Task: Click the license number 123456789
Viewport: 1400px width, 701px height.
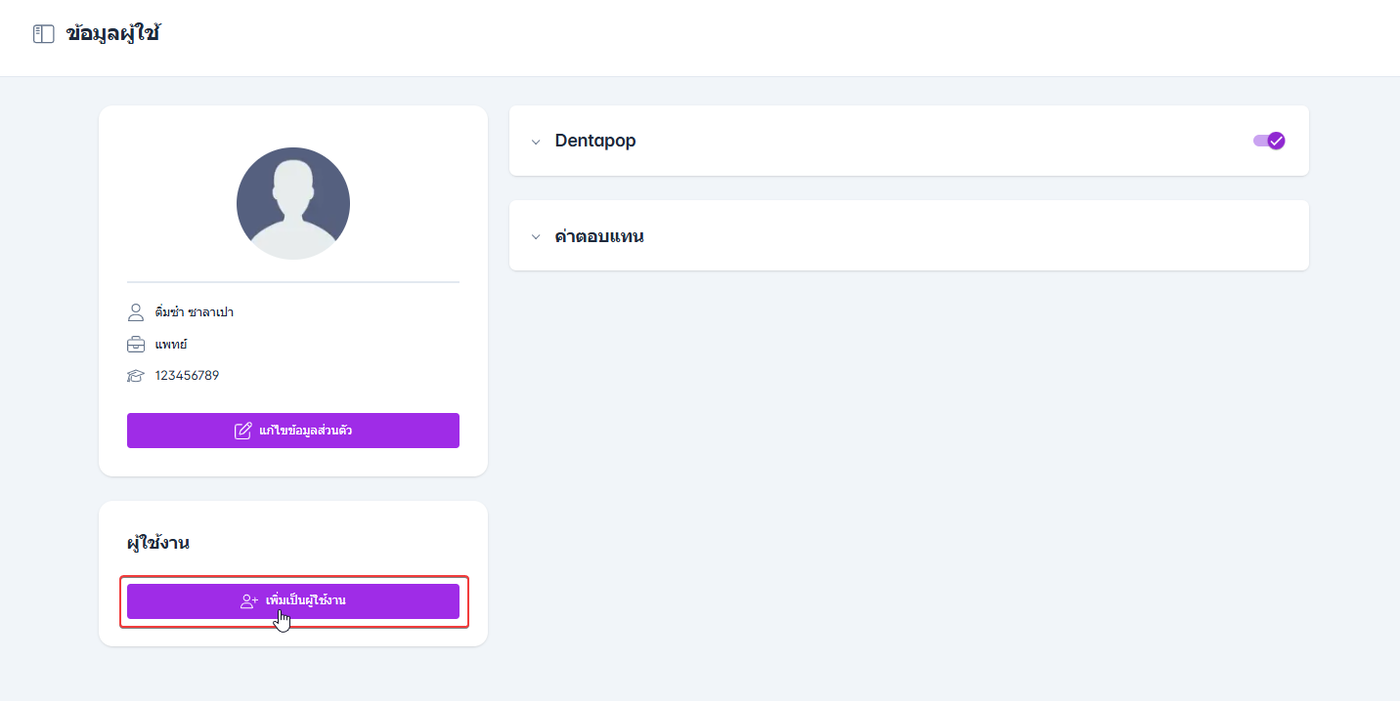Action: [x=187, y=376]
